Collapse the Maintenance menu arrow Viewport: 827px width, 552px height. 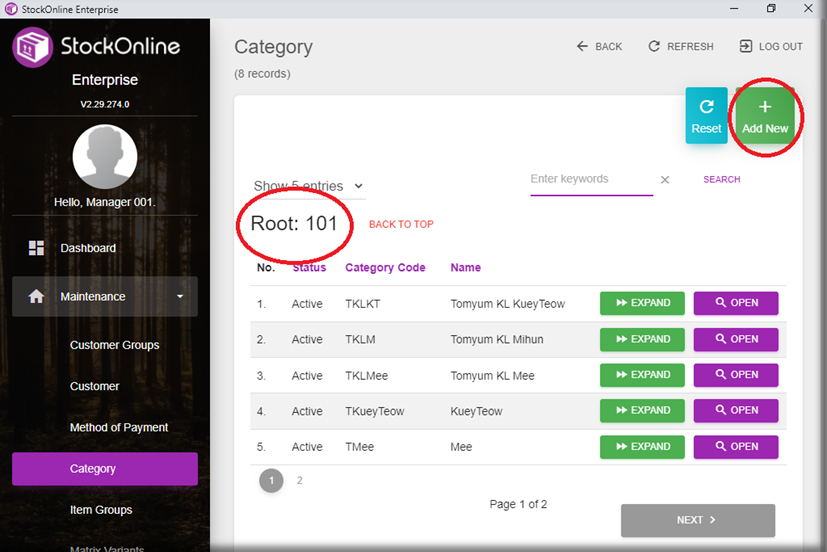(x=180, y=297)
